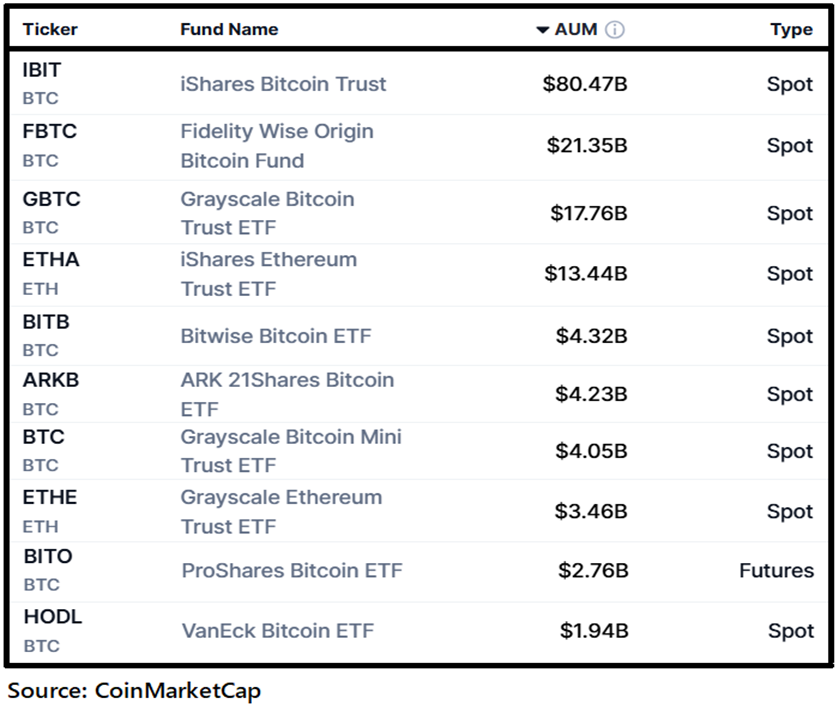This screenshot has width=839, height=710.
Task: Sort by the Ticker column header
Action: point(50,29)
